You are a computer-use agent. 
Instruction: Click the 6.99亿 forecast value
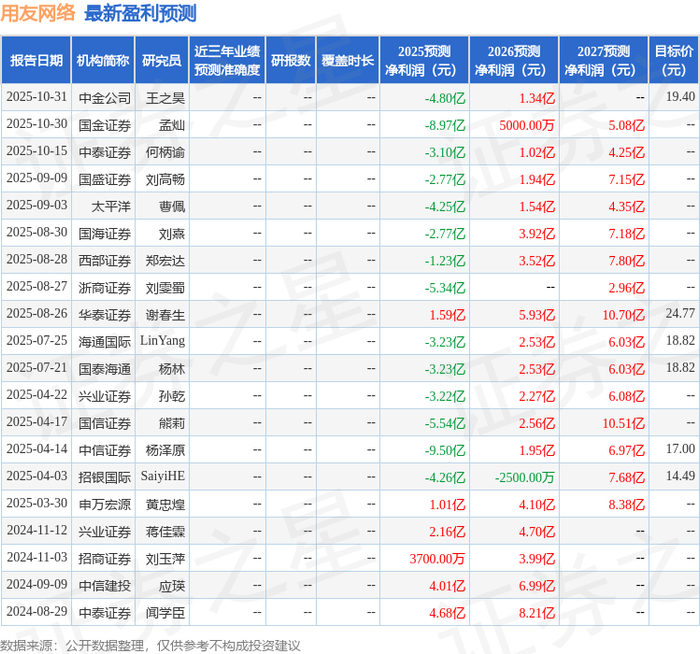tap(537, 586)
